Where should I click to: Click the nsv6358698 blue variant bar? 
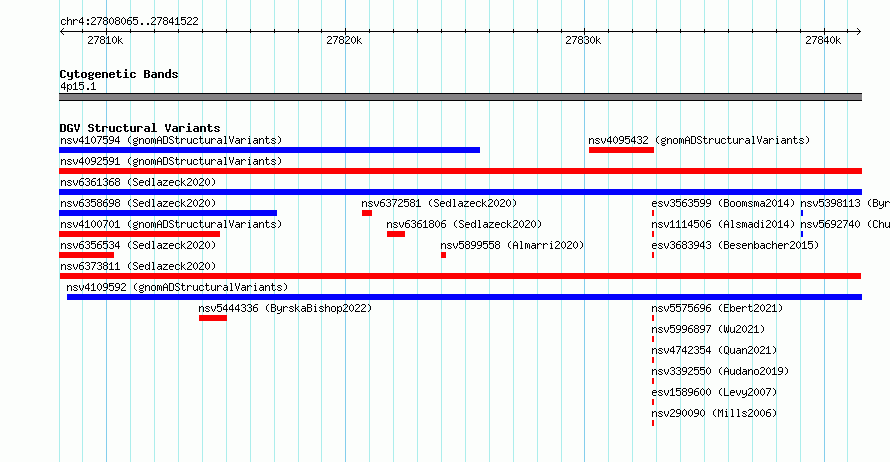(x=168, y=213)
